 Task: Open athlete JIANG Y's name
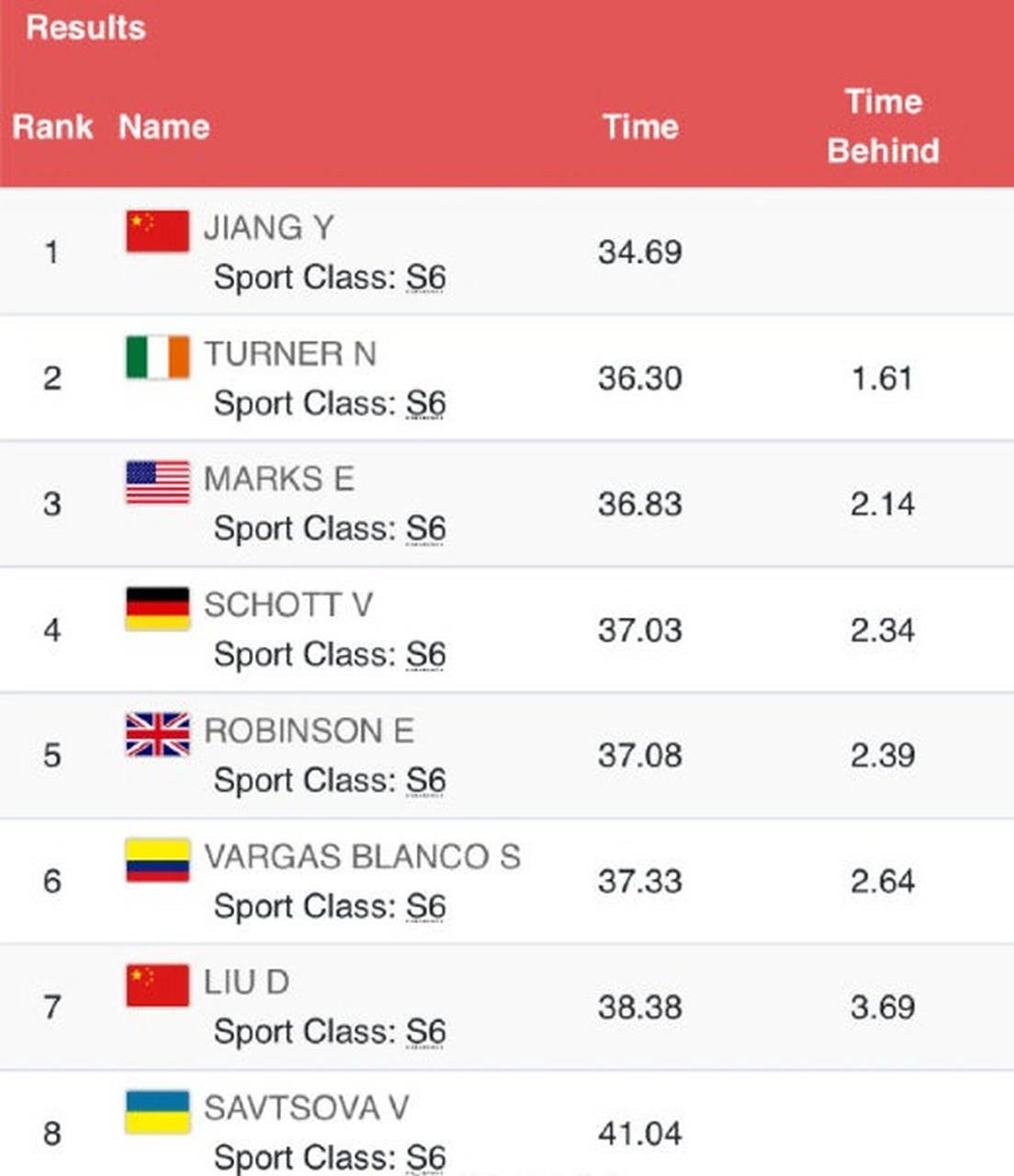(x=268, y=228)
